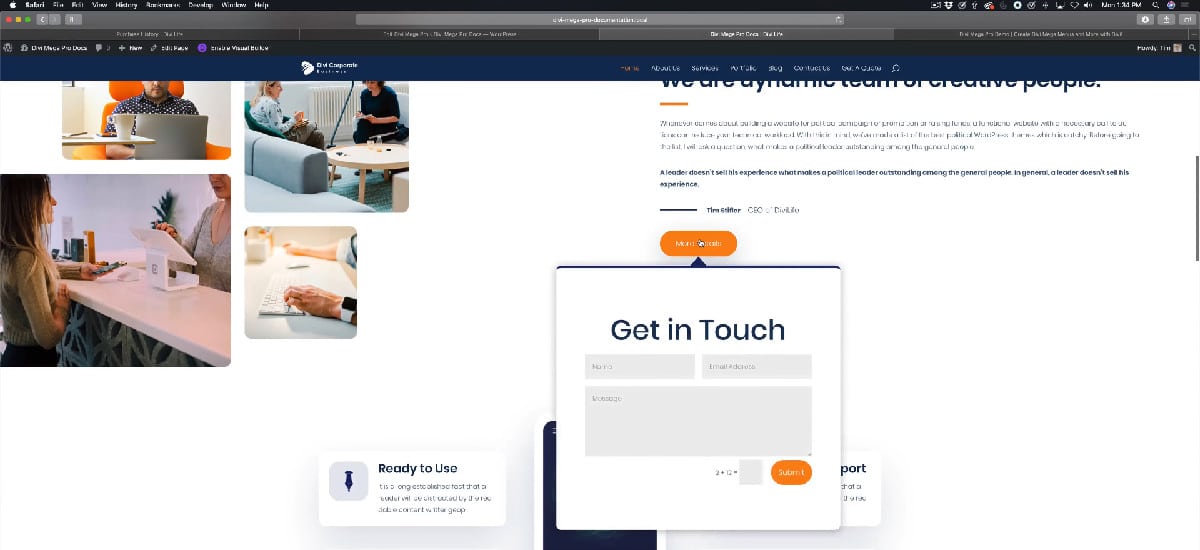The height and width of the screenshot is (550, 1200).
Task: Click the WordPress logo in admin bar
Action: [x=7, y=47]
